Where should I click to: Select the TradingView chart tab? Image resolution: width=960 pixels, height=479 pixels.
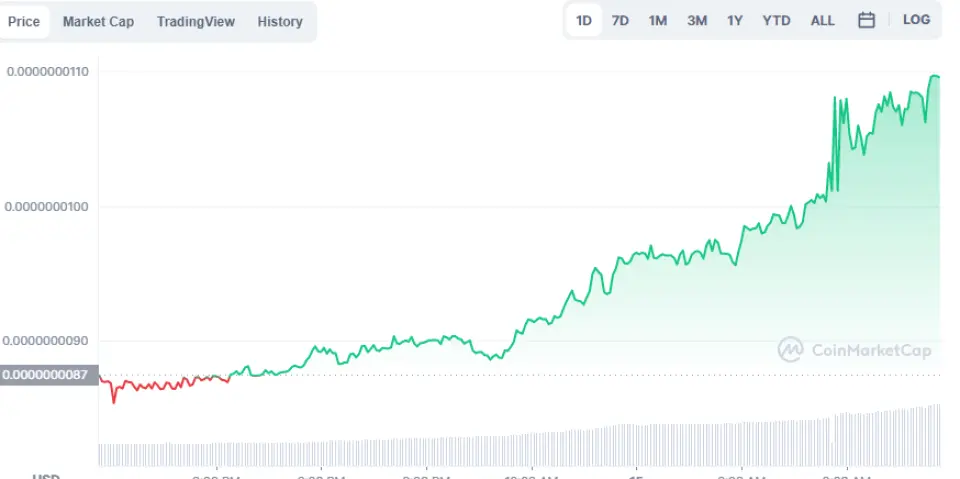(x=195, y=21)
